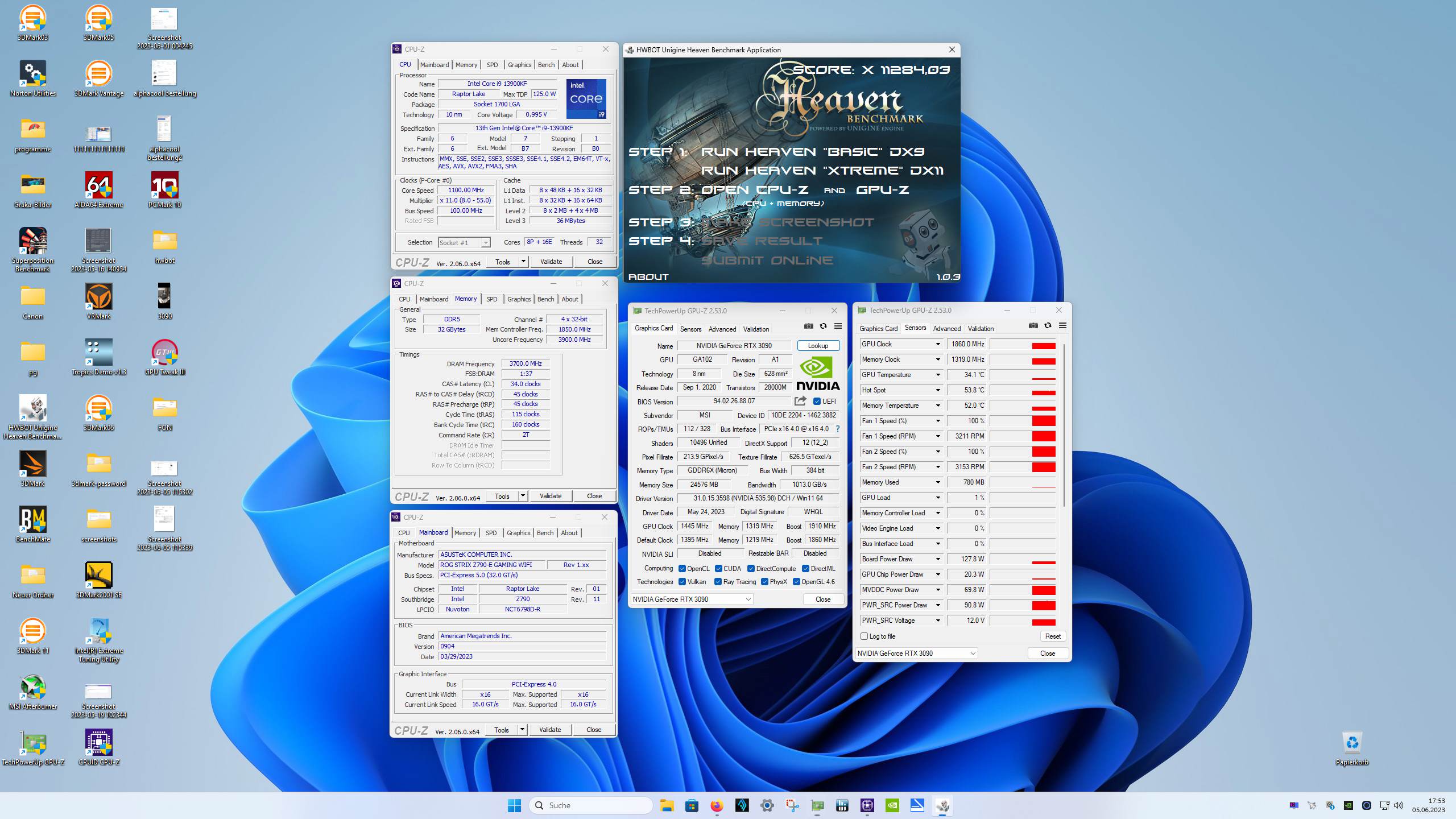
Task: Open MSI Afterburner desktop shortcut
Action: point(33,692)
